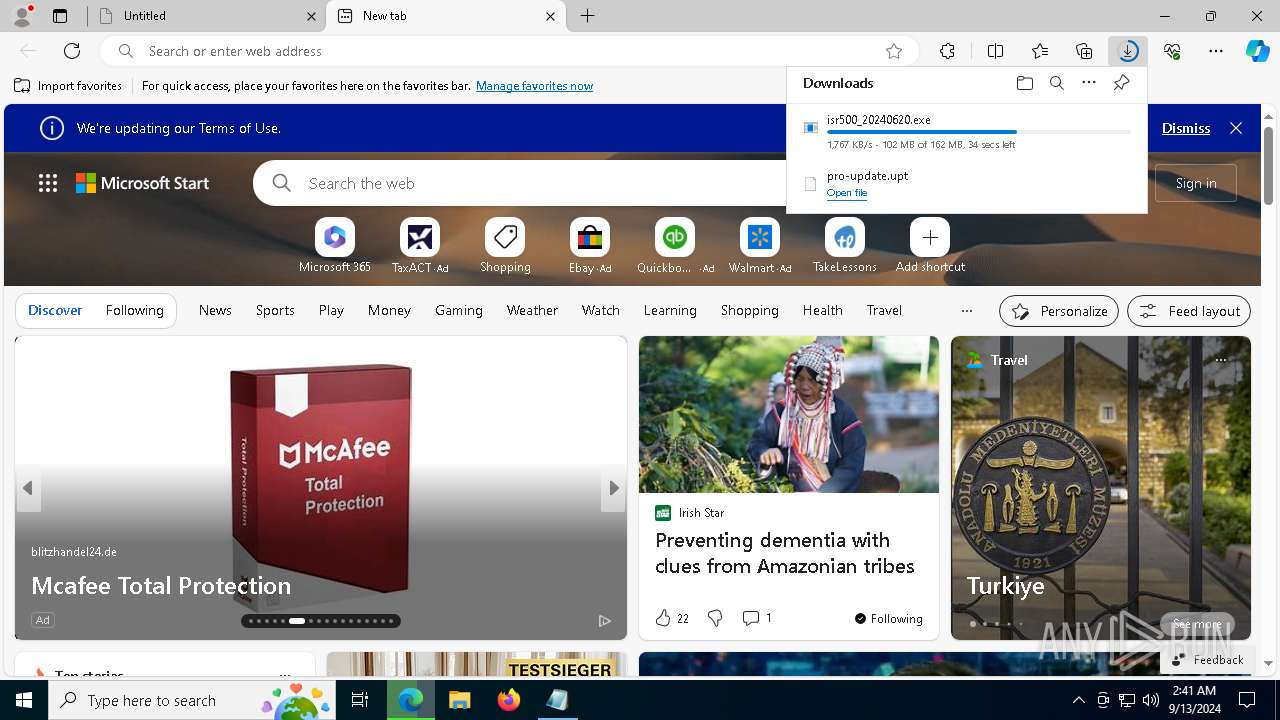Click the isr500_20240620.exe download progress bar
The width and height of the screenshot is (1280, 720).
(x=979, y=132)
